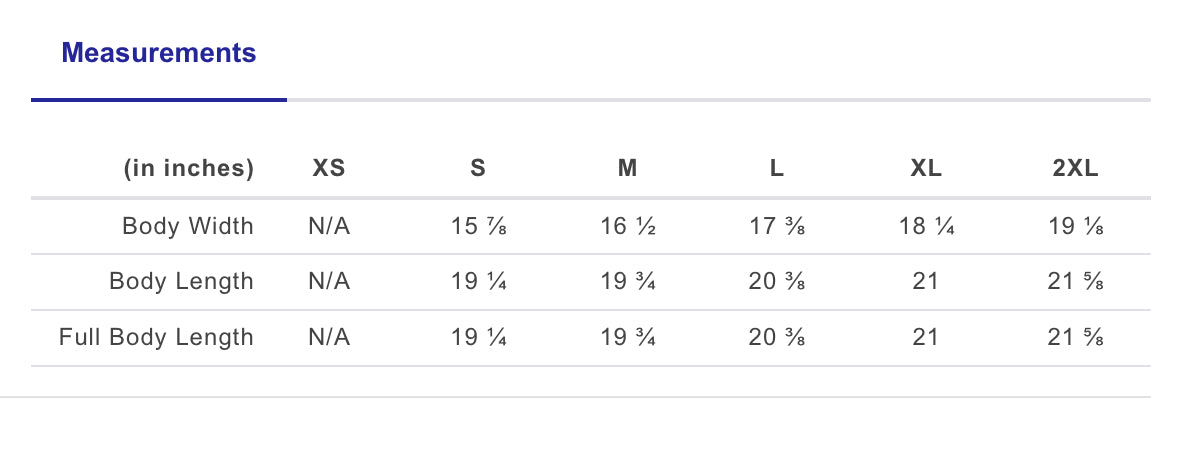Click the 2XL size column header
This screenshot has width=1198, height=449.
point(1075,169)
